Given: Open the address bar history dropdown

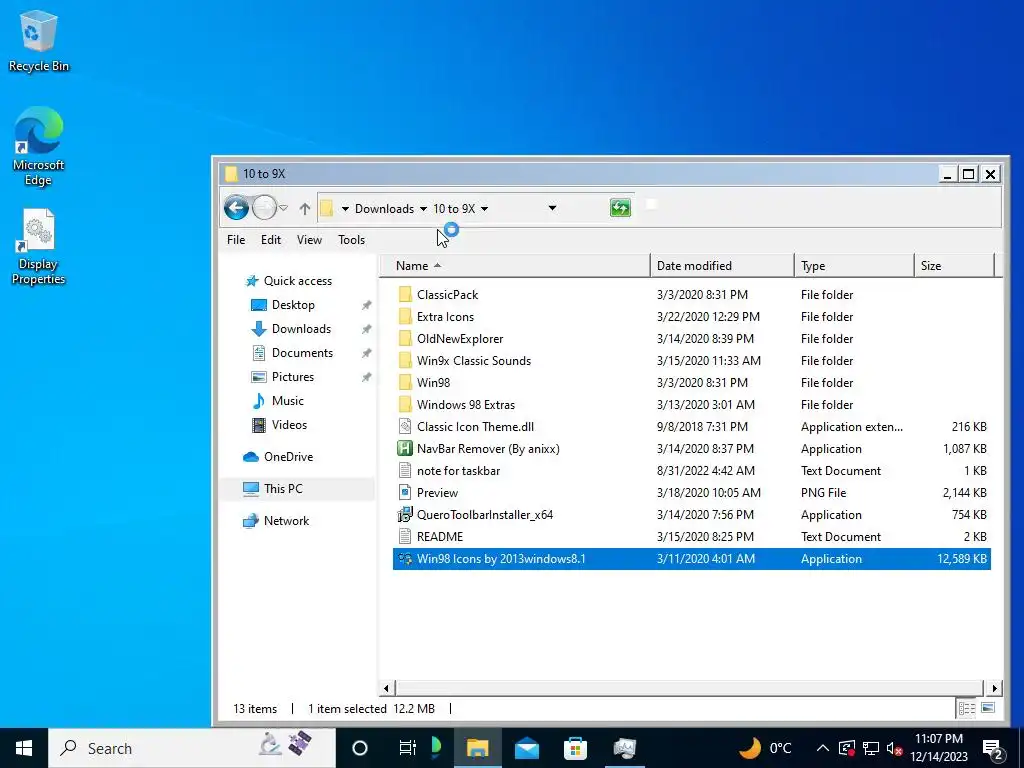Looking at the screenshot, I should (x=552, y=208).
